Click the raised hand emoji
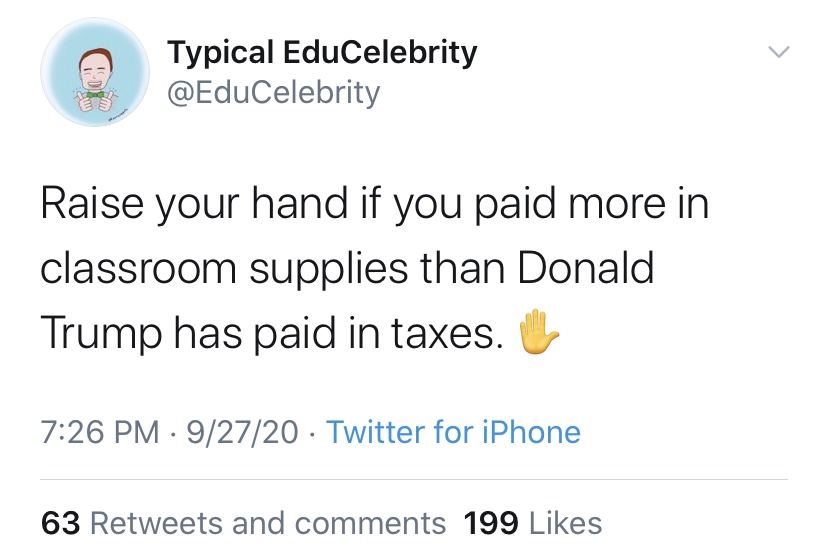The image size is (828, 557). point(535,334)
